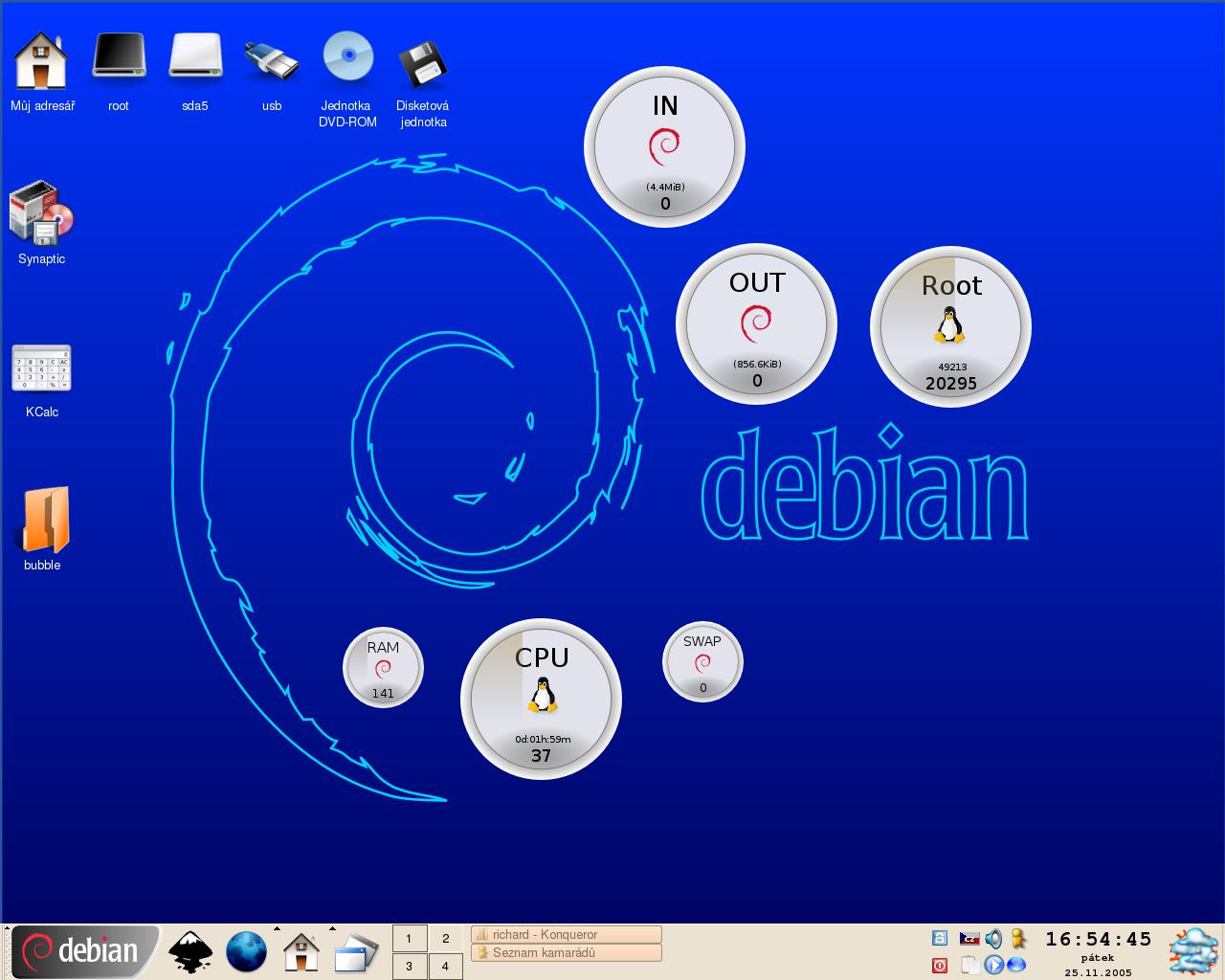Click the blue play arrow tray icon
The height and width of the screenshot is (980, 1225).
(x=994, y=965)
